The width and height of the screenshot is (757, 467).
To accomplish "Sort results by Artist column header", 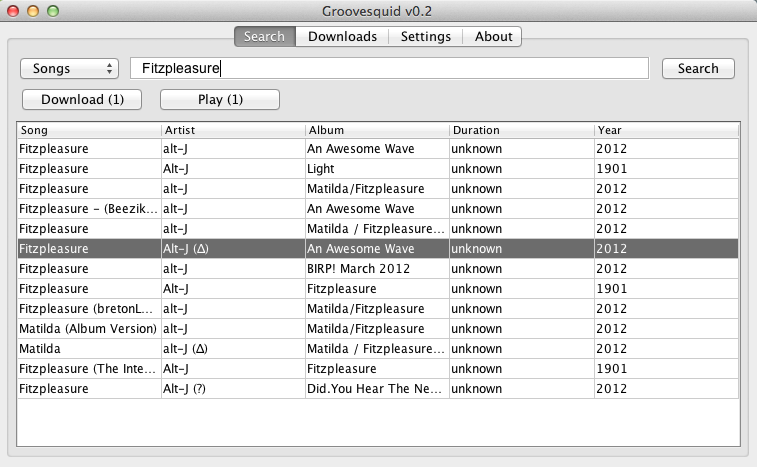I will [x=233, y=130].
